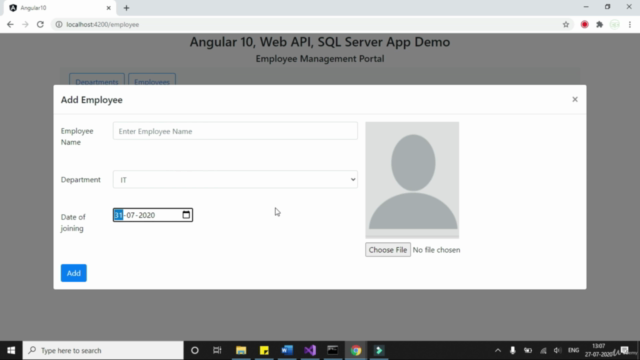This screenshot has height=360, width=640.
Task: Switch to Chrome on taskbar
Action: tap(356, 350)
